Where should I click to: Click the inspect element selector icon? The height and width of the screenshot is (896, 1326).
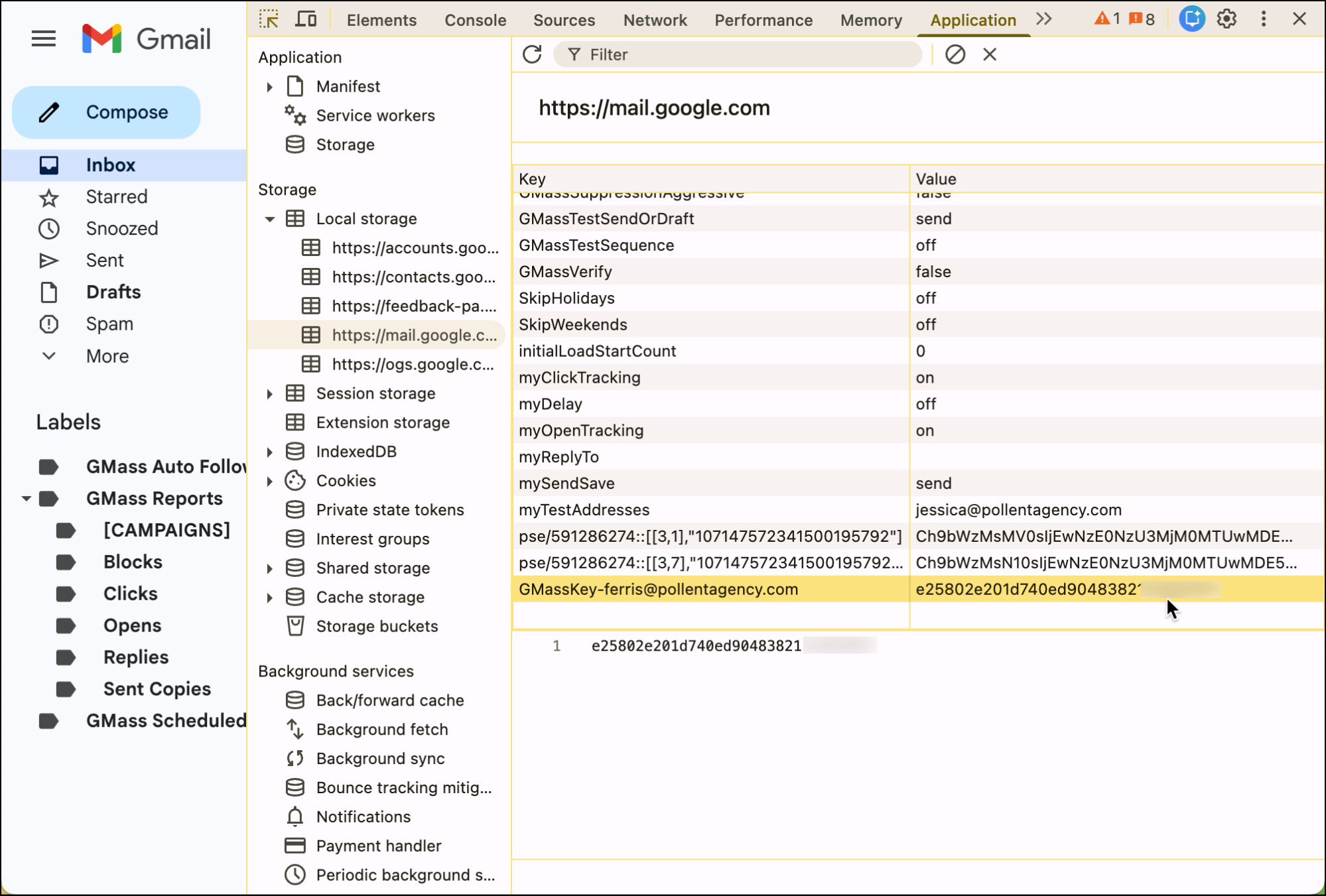(269, 19)
